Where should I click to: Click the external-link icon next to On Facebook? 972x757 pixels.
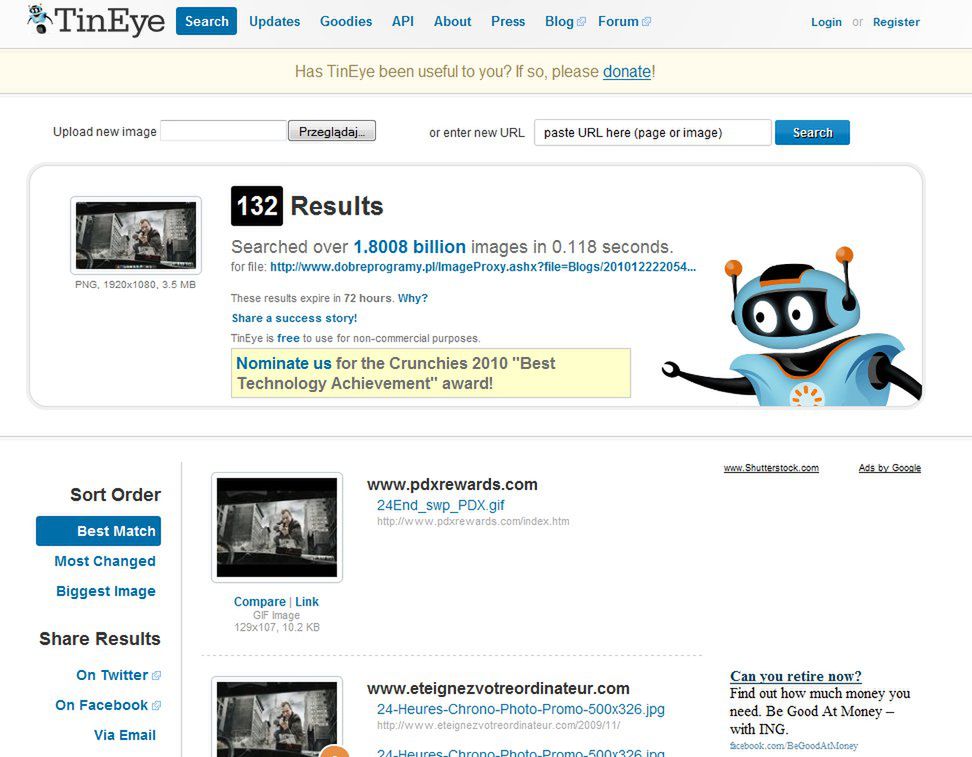click(156, 706)
